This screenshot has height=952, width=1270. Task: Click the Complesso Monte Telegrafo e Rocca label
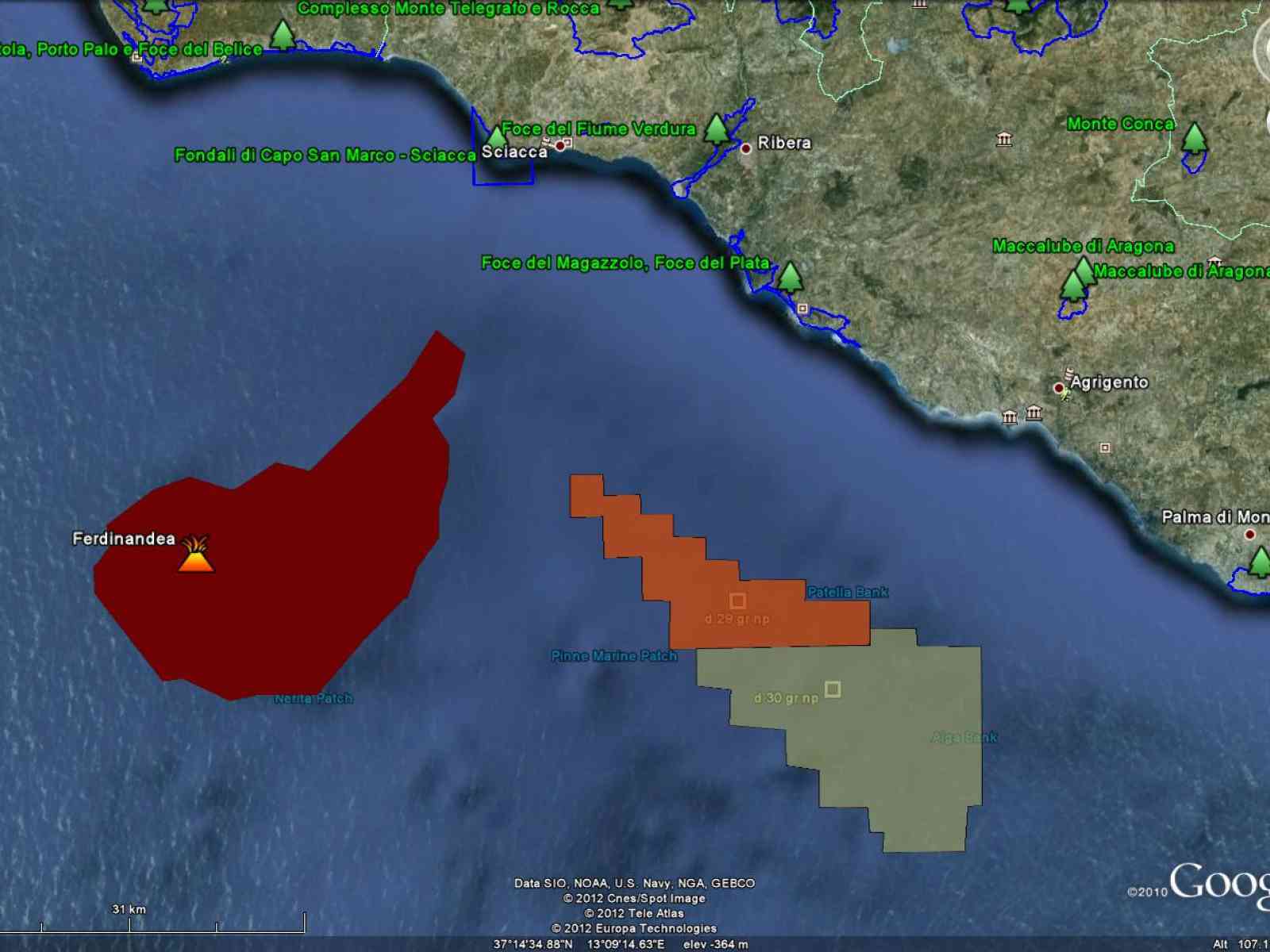(x=448, y=9)
